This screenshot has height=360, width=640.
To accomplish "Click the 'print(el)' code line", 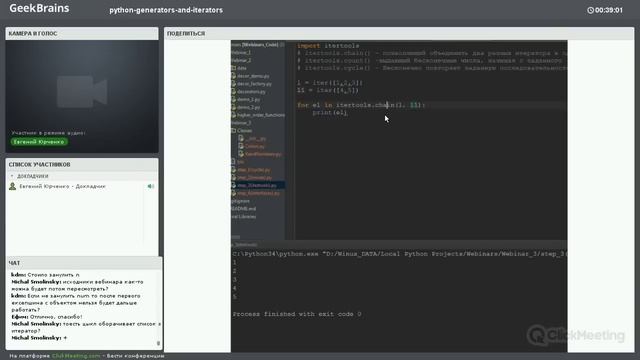I will (x=330, y=113).
